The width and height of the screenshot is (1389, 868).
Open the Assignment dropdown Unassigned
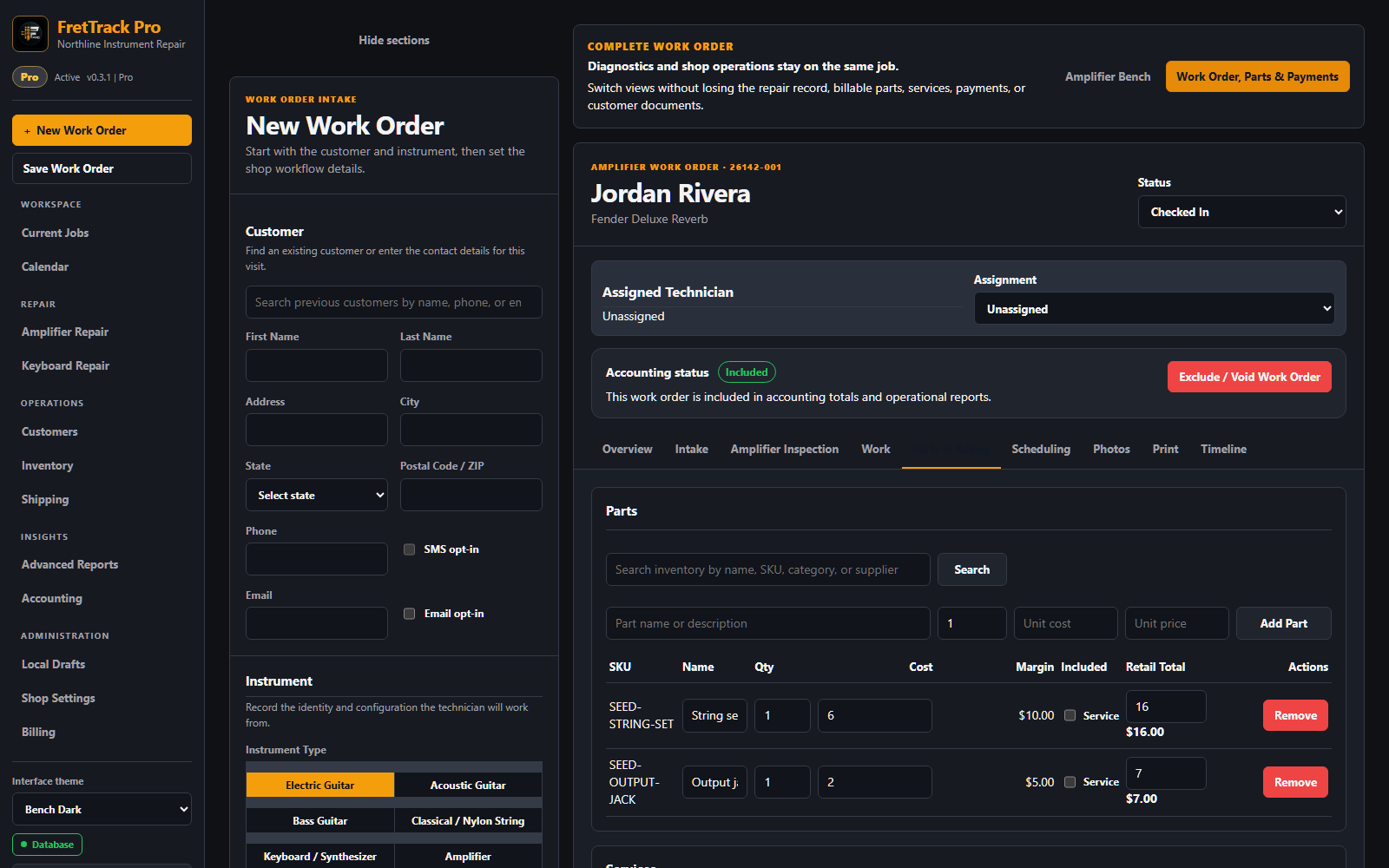(1154, 308)
